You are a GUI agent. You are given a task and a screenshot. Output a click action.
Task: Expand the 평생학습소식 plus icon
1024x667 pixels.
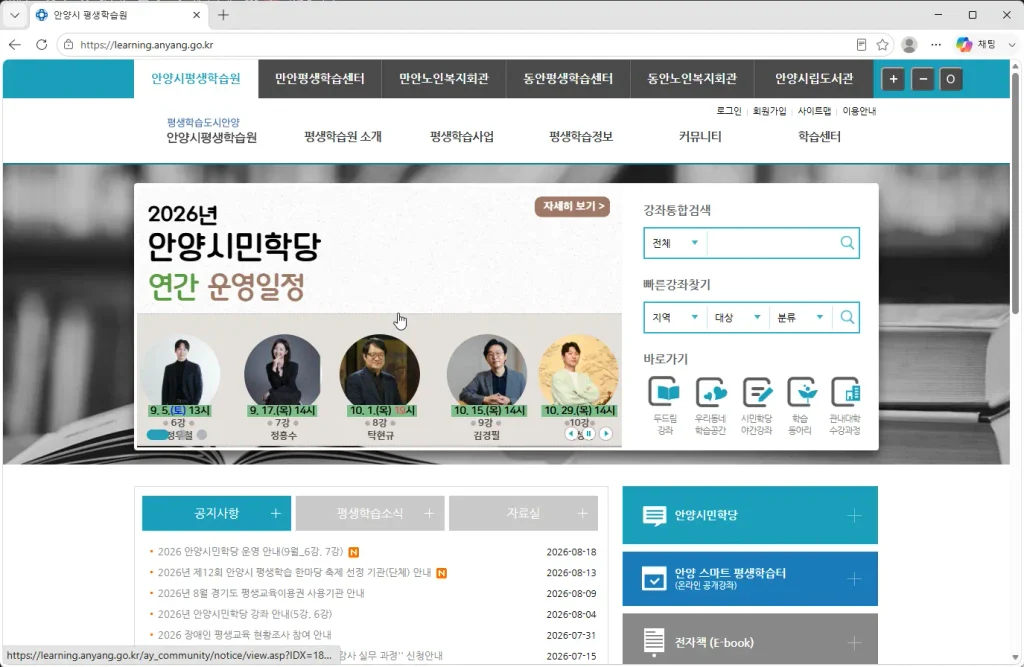pyautogui.click(x=429, y=513)
